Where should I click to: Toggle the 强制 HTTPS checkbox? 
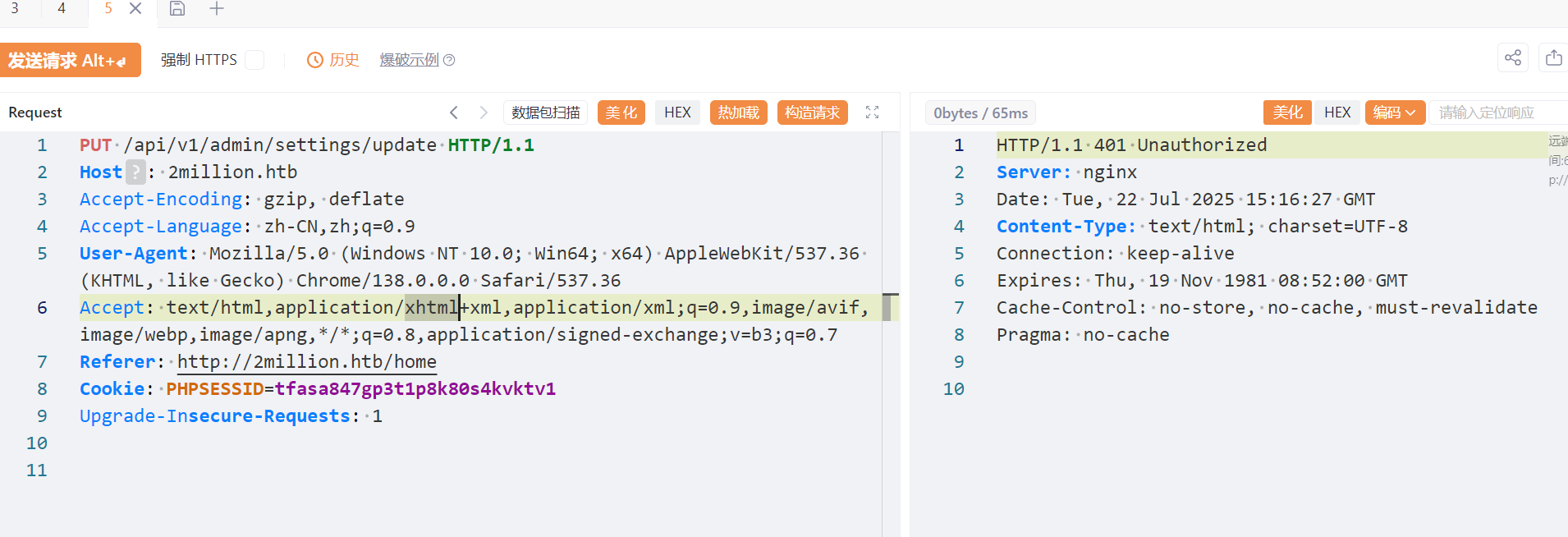tap(254, 60)
